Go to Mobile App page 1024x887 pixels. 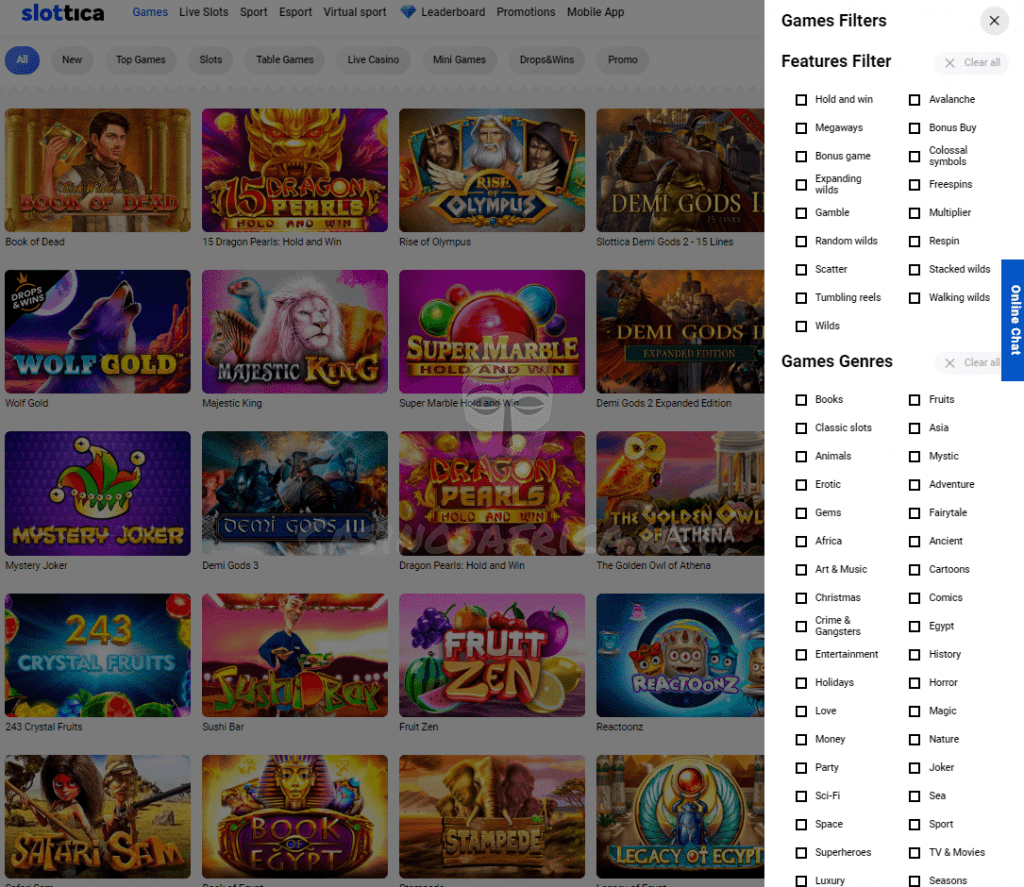click(596, 12)
